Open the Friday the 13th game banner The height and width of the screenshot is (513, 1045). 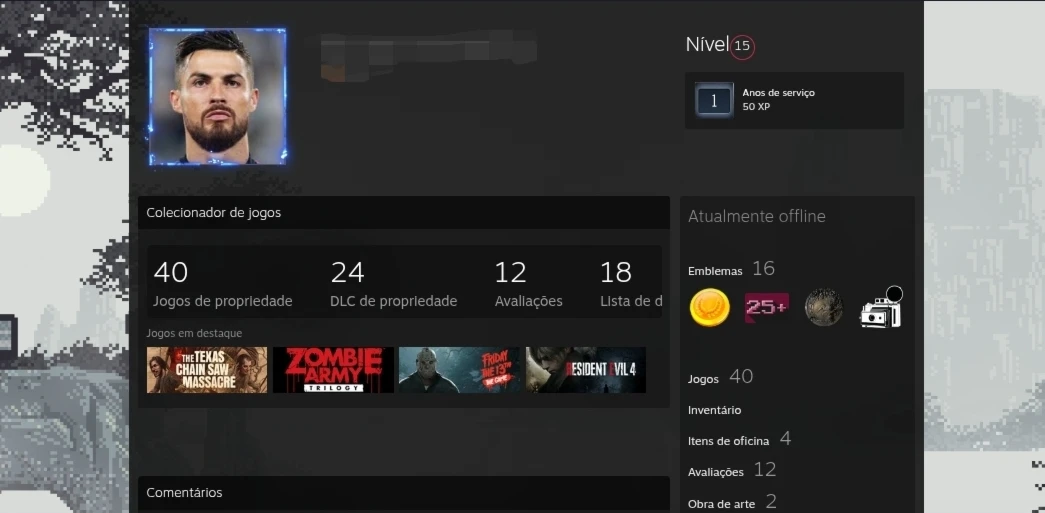(x=459, y=370)
